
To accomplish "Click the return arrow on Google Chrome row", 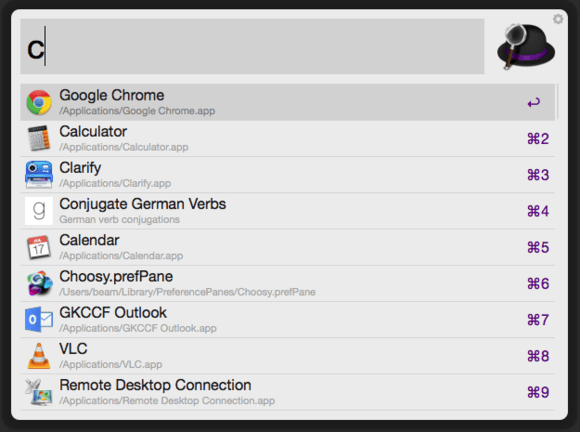I will coord(534,102).
